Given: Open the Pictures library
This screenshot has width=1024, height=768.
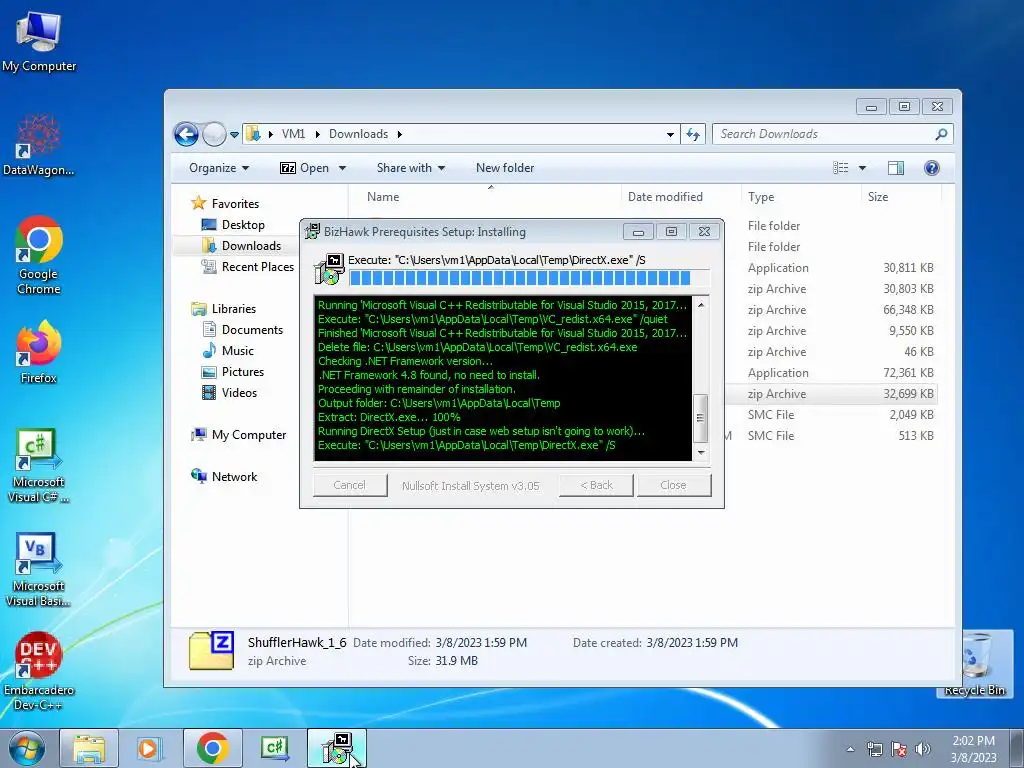Looking at the screenshot, I should coord(242,372).
